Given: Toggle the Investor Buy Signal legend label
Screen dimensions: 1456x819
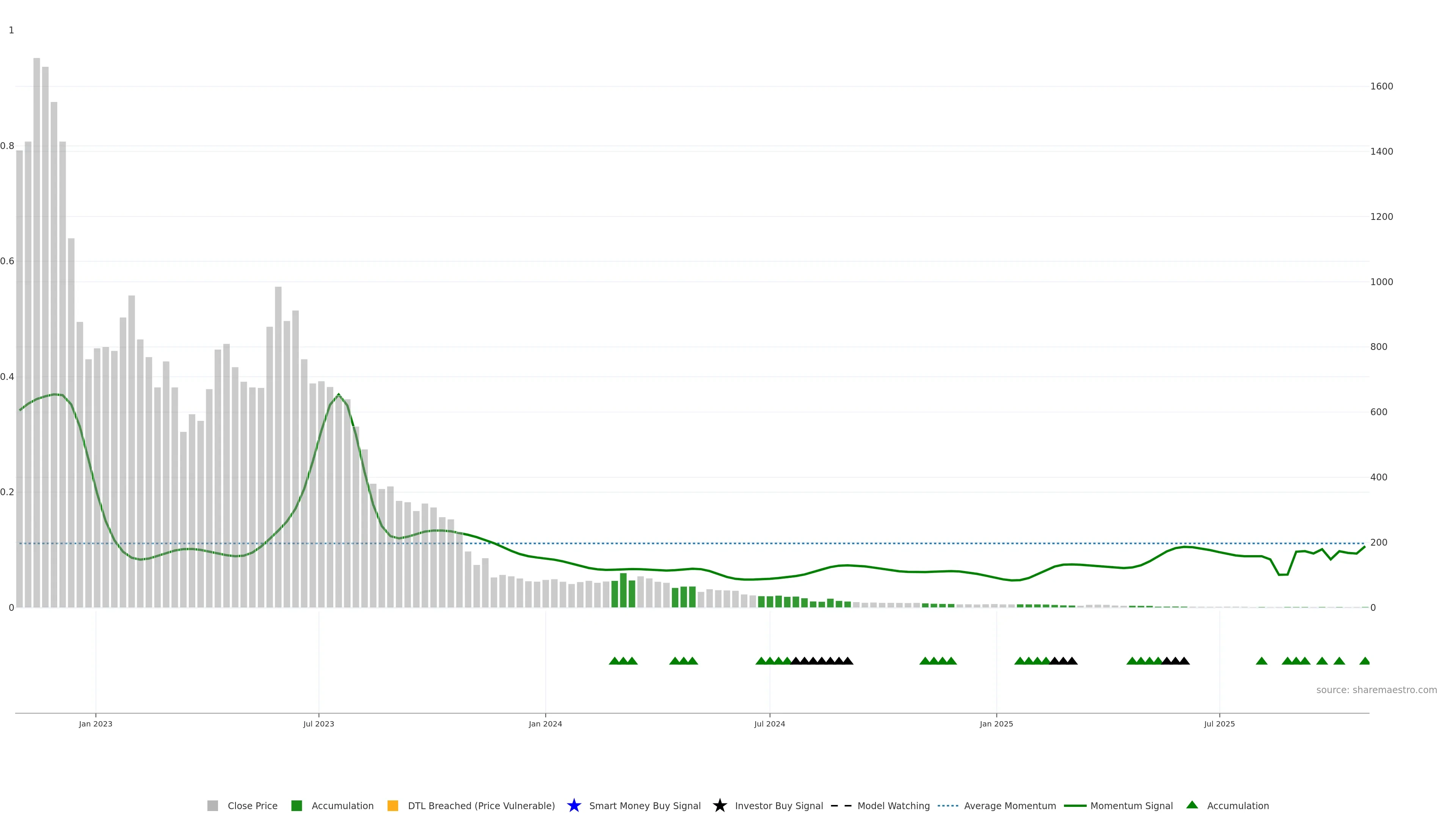Looking at the screenshot, I should [x=778, y=806].
